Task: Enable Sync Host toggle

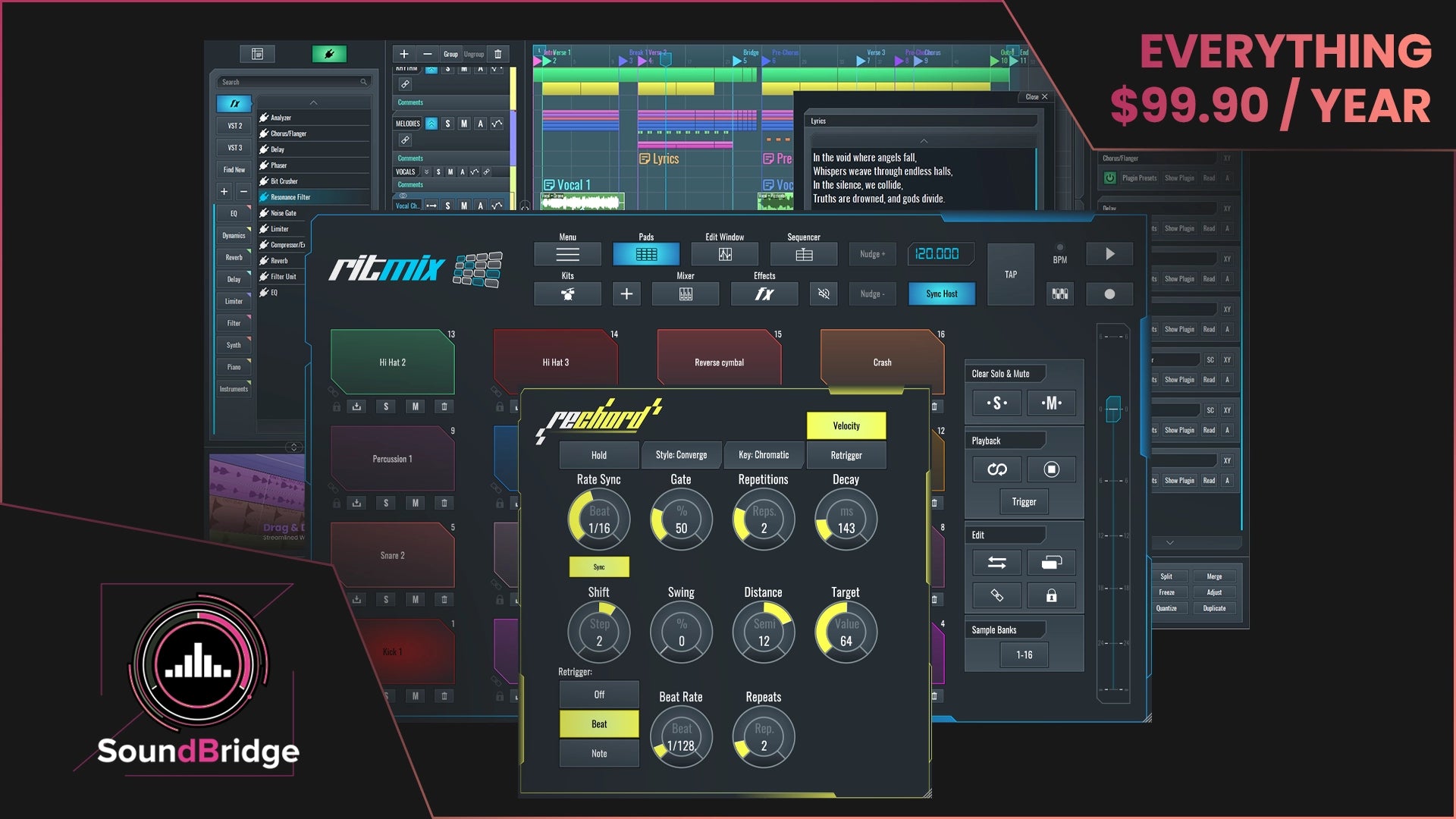Action: pyautogui.click(x=941, y=294)
